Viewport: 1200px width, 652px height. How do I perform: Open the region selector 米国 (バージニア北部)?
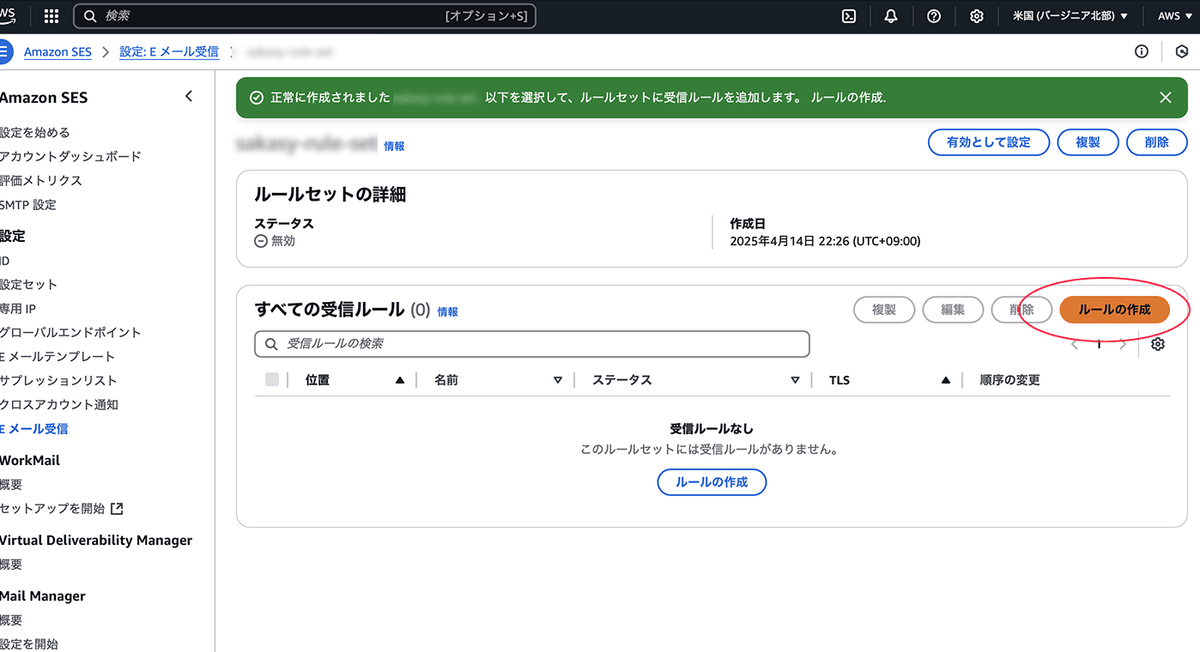click(1070, 16)
